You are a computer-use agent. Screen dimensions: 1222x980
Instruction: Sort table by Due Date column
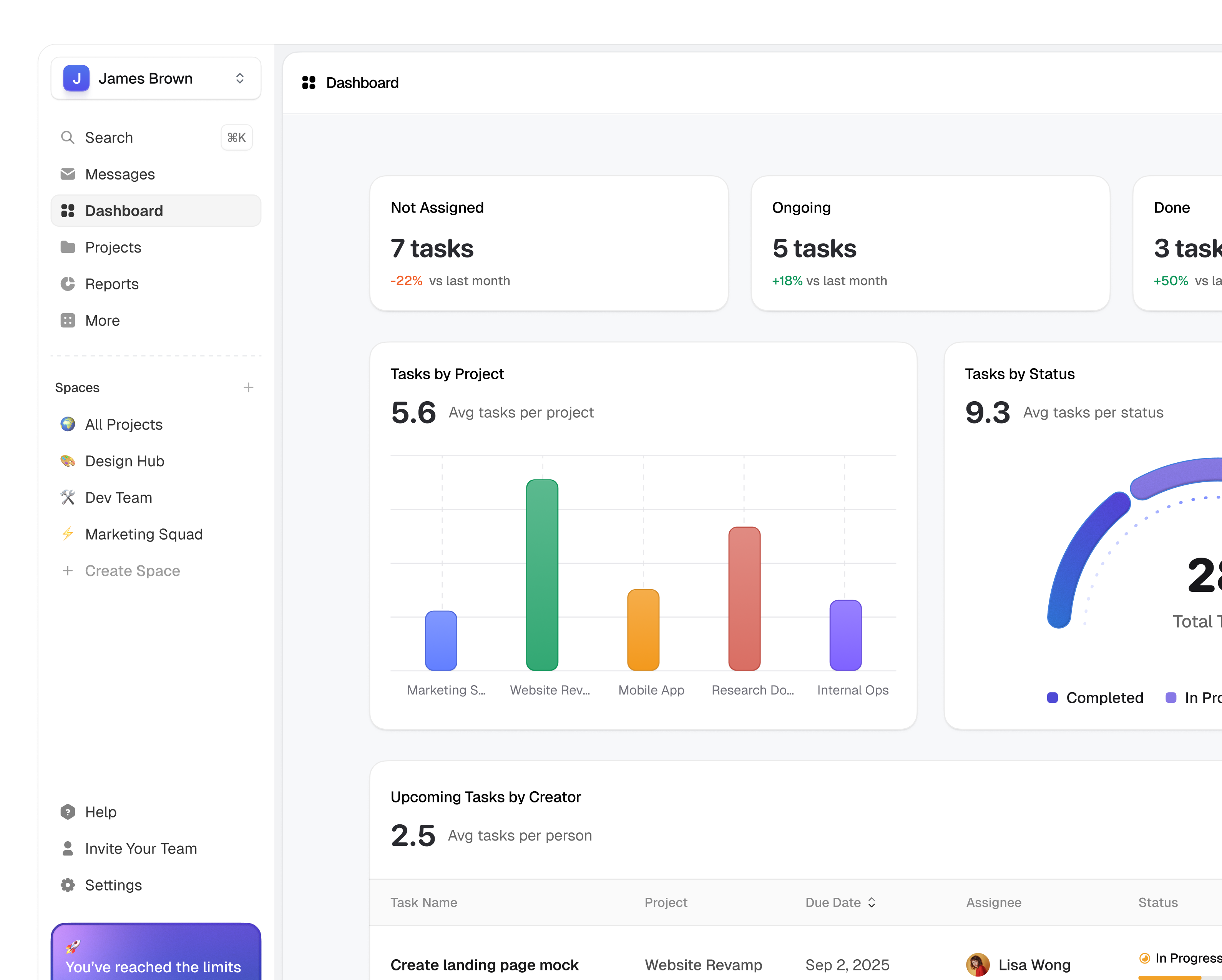(840, 902)
